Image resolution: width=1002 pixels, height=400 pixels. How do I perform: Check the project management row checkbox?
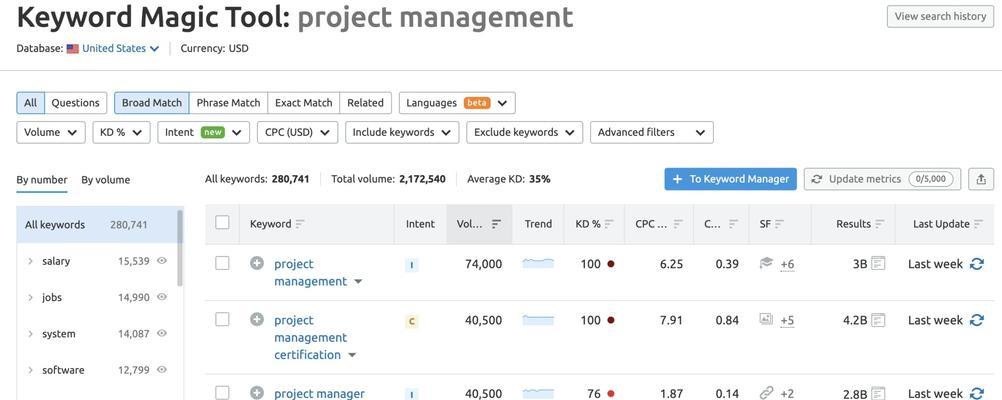222,263
